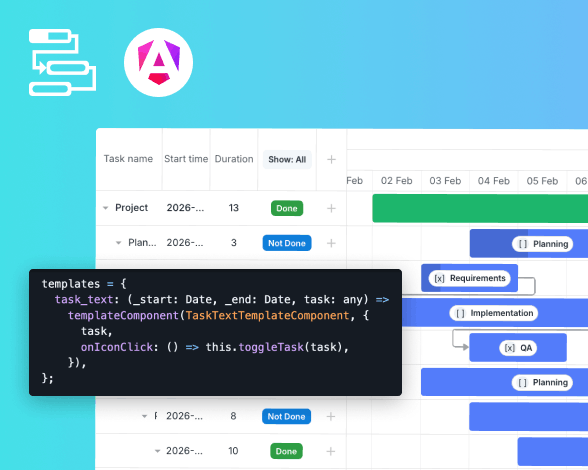588x470 pixels.
Task: Collapse the row with duration 8
Action: (144, 416)
